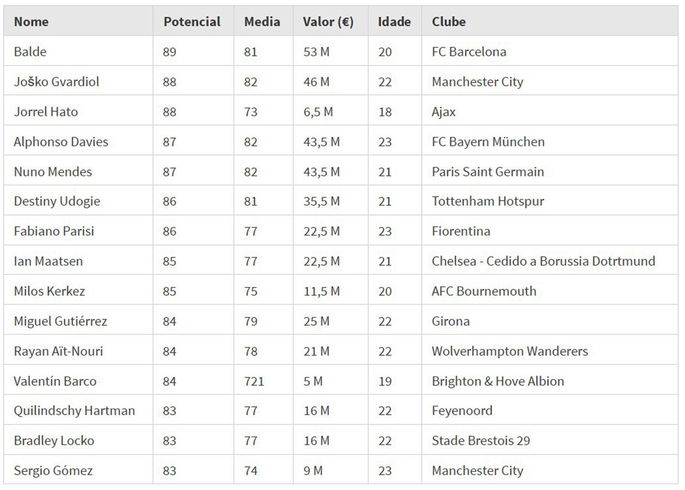Click the Alphonso Davies row name

(62, 141)
